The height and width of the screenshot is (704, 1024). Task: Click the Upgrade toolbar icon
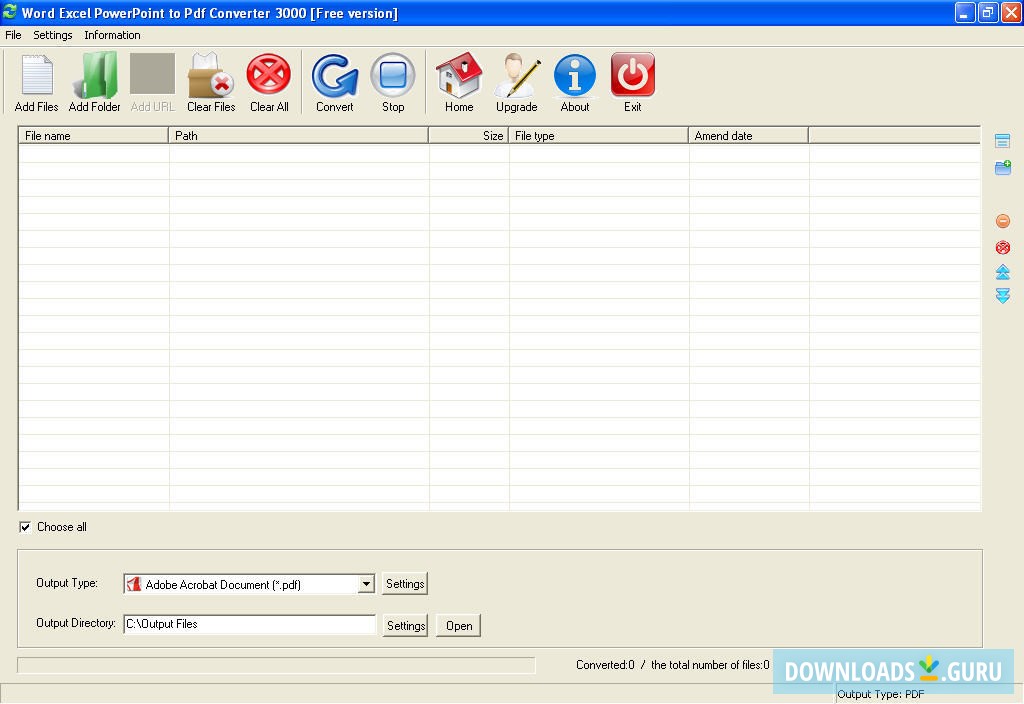point(517,74)
